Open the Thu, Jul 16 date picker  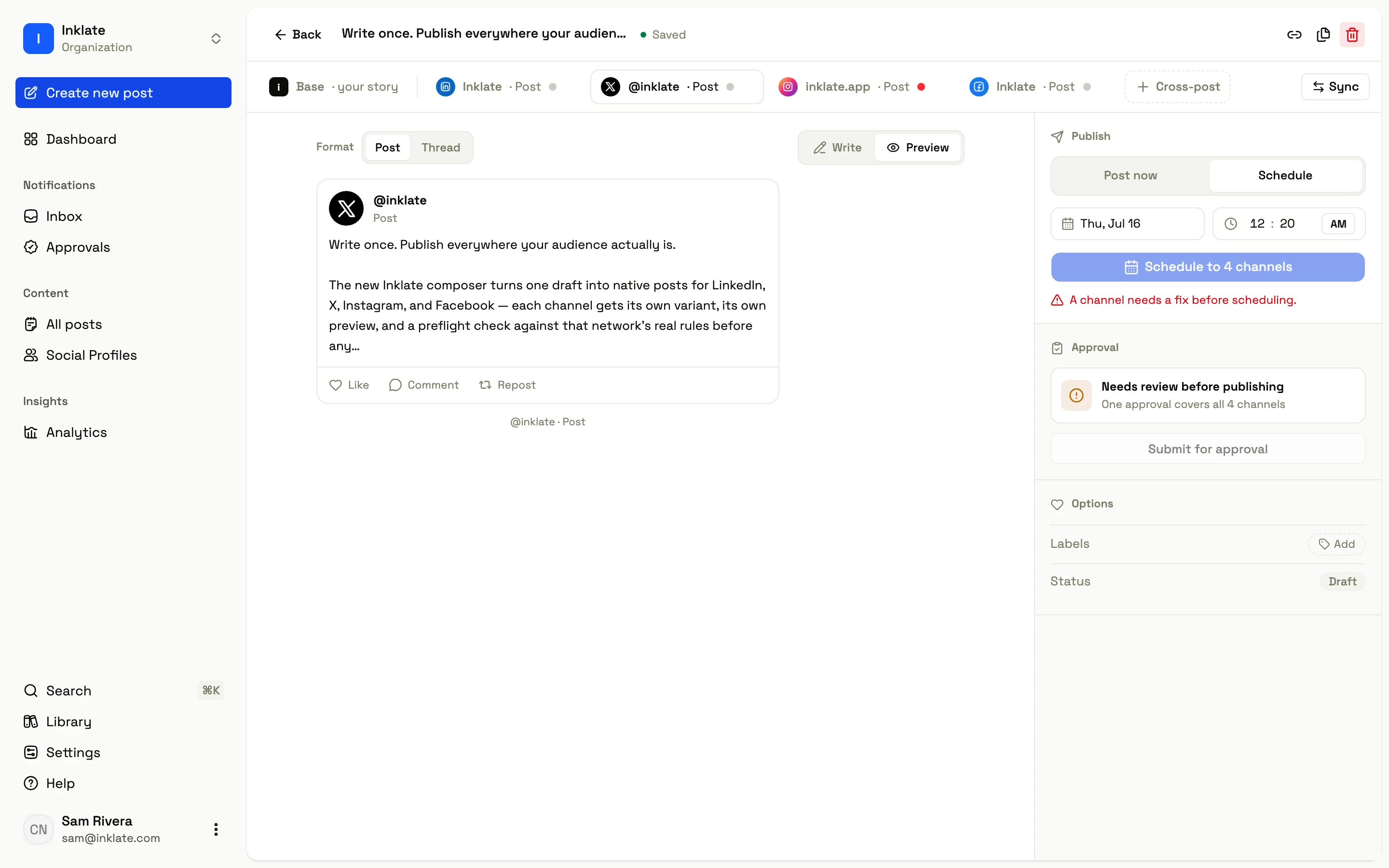(1127, 224)
